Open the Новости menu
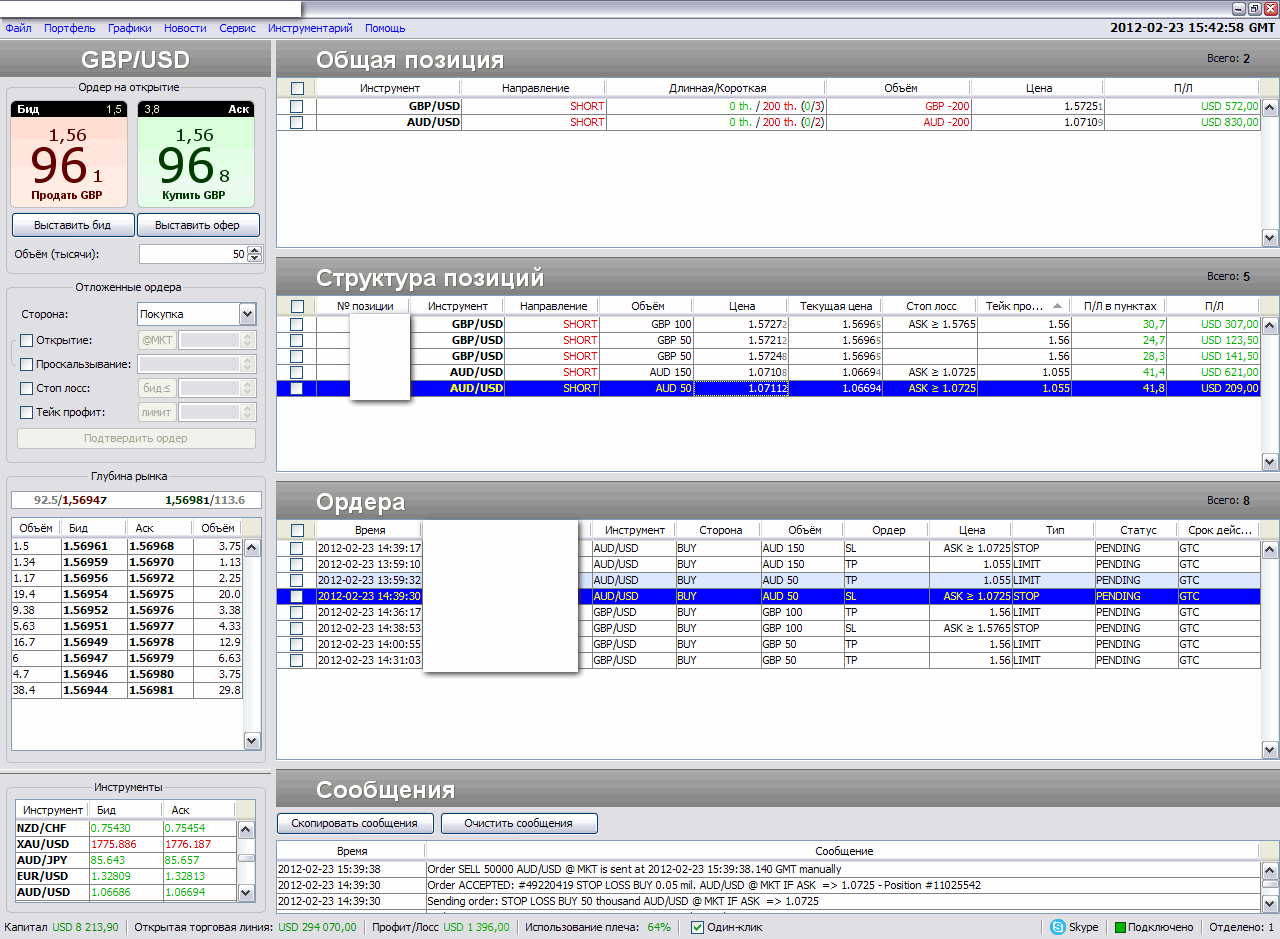1280x939 pixels. tap(185, 28)
